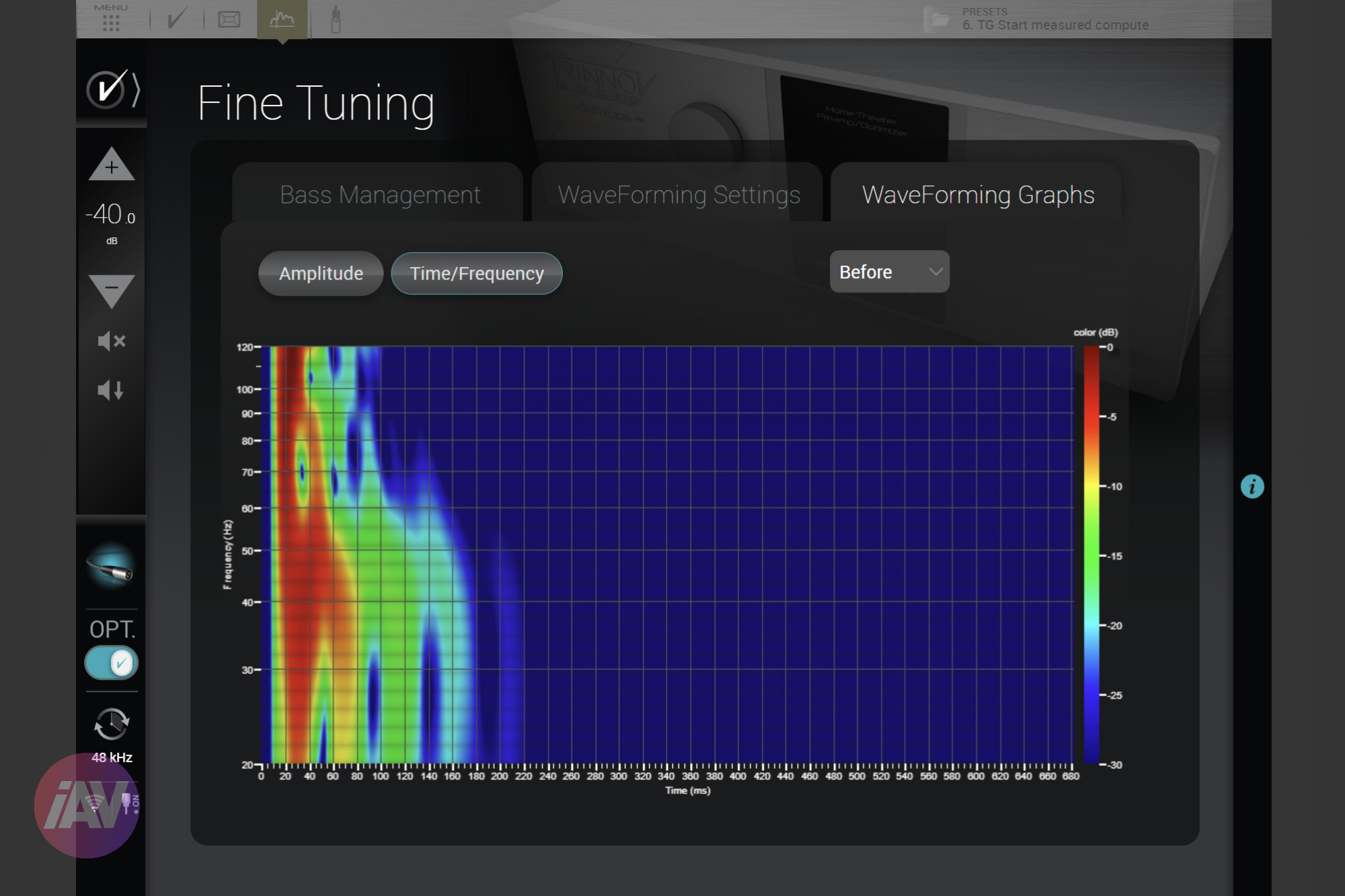1345x896 pixels.
Task: Open the Trinnov checkmark logo in sidebar
Action: tap(112, 89)
